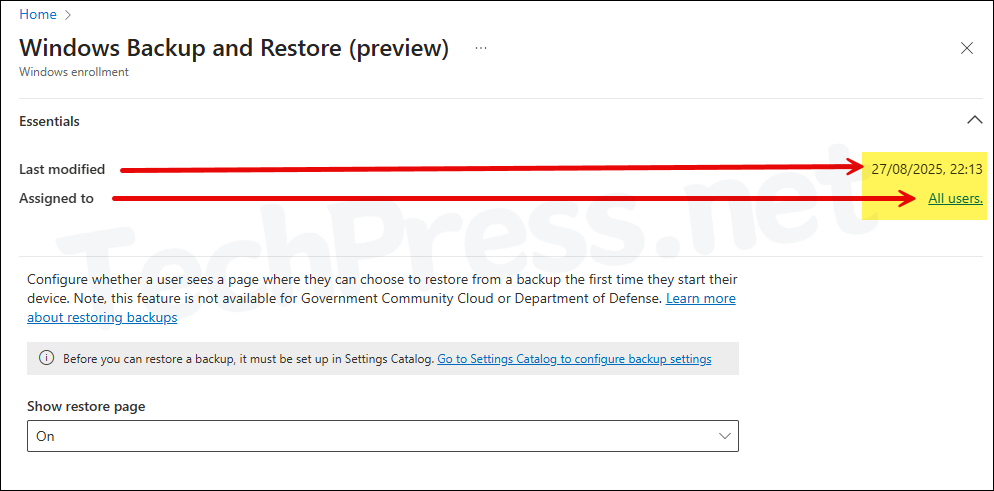This screenshot has height=491, width=994.
Task: Open the ellipsis more options menu
Action: (481, 48)
